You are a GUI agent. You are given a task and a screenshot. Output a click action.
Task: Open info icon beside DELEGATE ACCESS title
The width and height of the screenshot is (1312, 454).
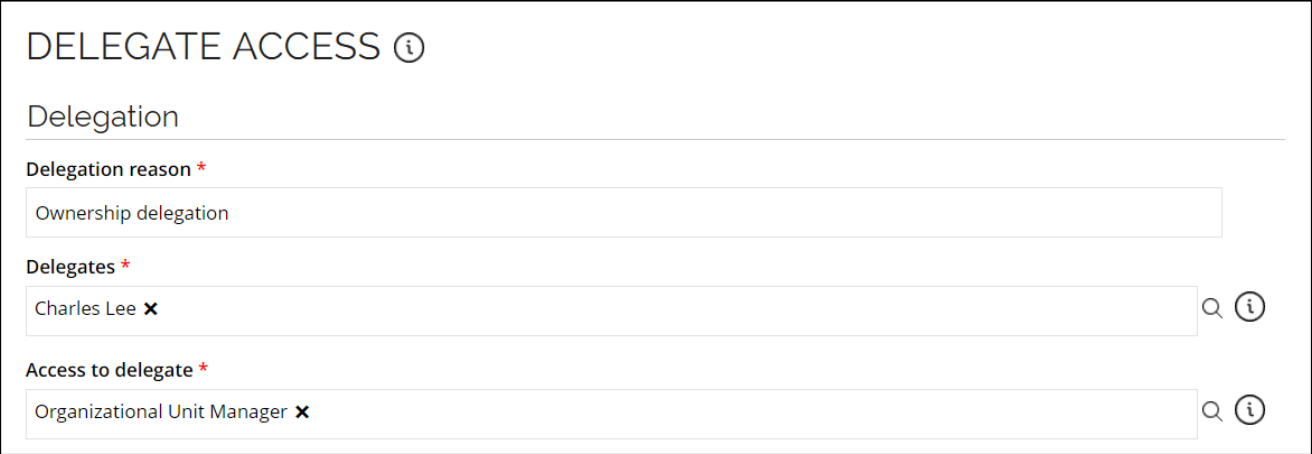tap(409, 47)
